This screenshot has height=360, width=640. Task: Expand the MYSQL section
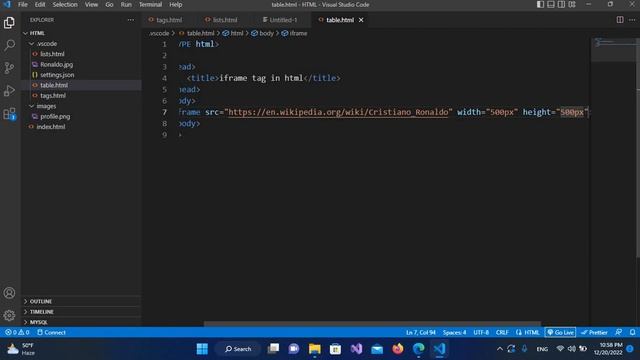39,322
